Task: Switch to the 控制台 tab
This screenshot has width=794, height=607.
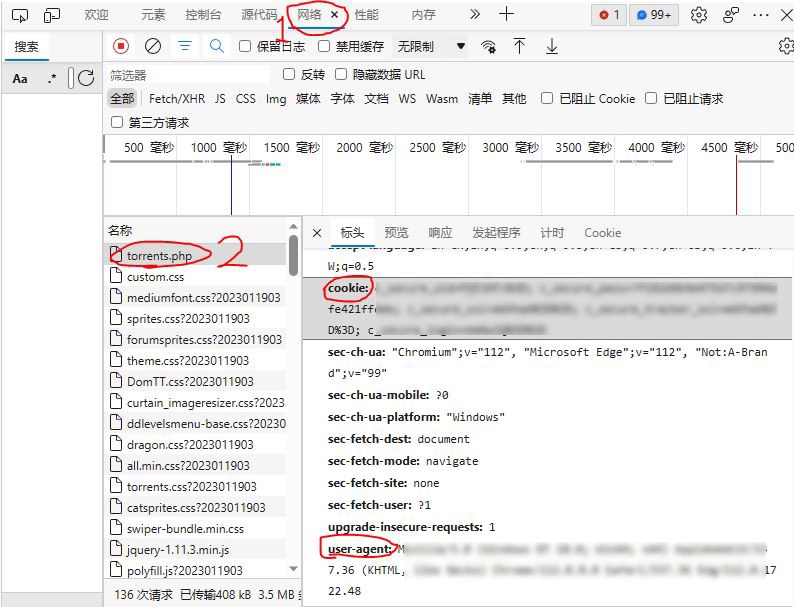Action: click(204, 15)
